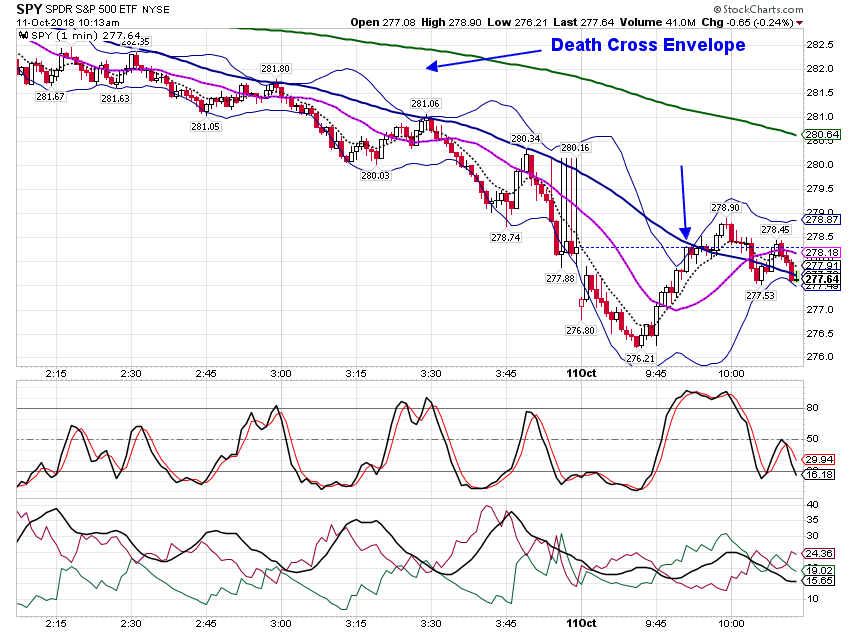The width and height of the screenshot is (850, 633).
Task: Click the 278.45 peak price label
Action: point(776,230)
